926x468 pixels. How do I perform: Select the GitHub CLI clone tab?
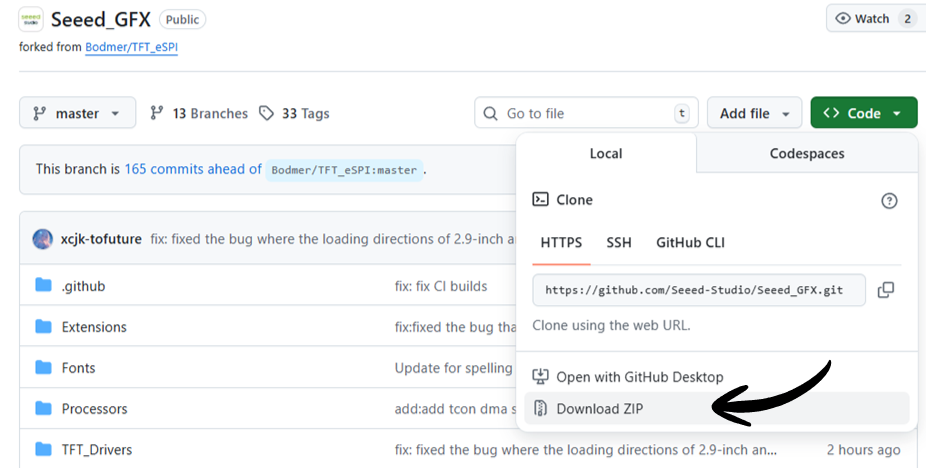tap(690, 242)
